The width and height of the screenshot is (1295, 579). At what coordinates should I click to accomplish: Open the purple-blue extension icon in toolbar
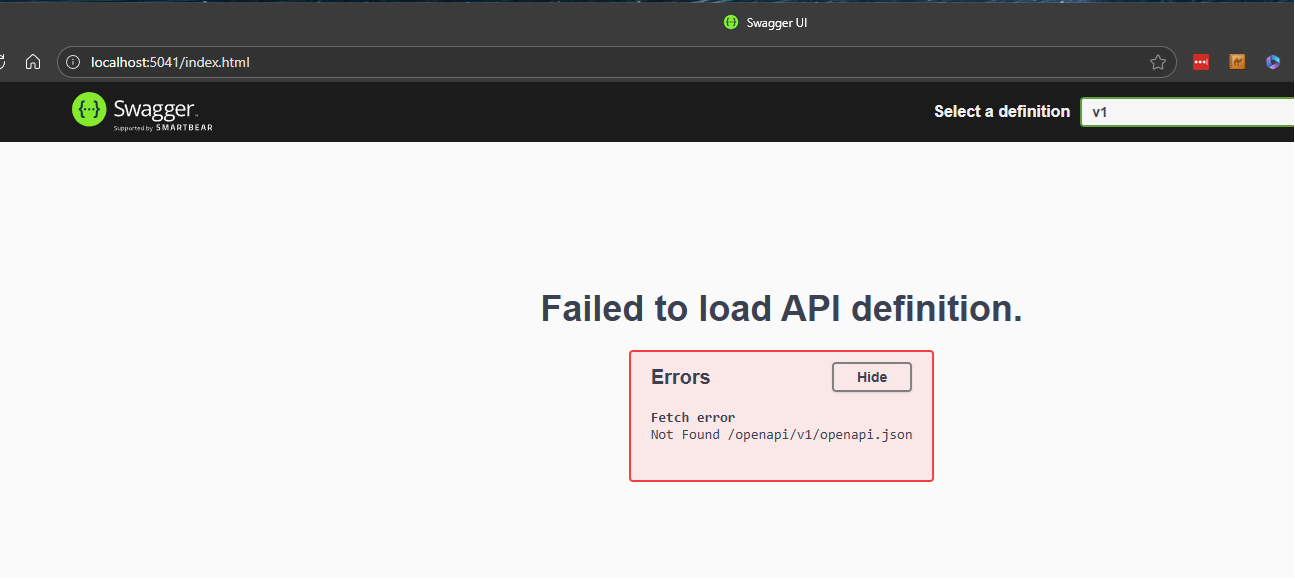click(x=1273, y=62)
